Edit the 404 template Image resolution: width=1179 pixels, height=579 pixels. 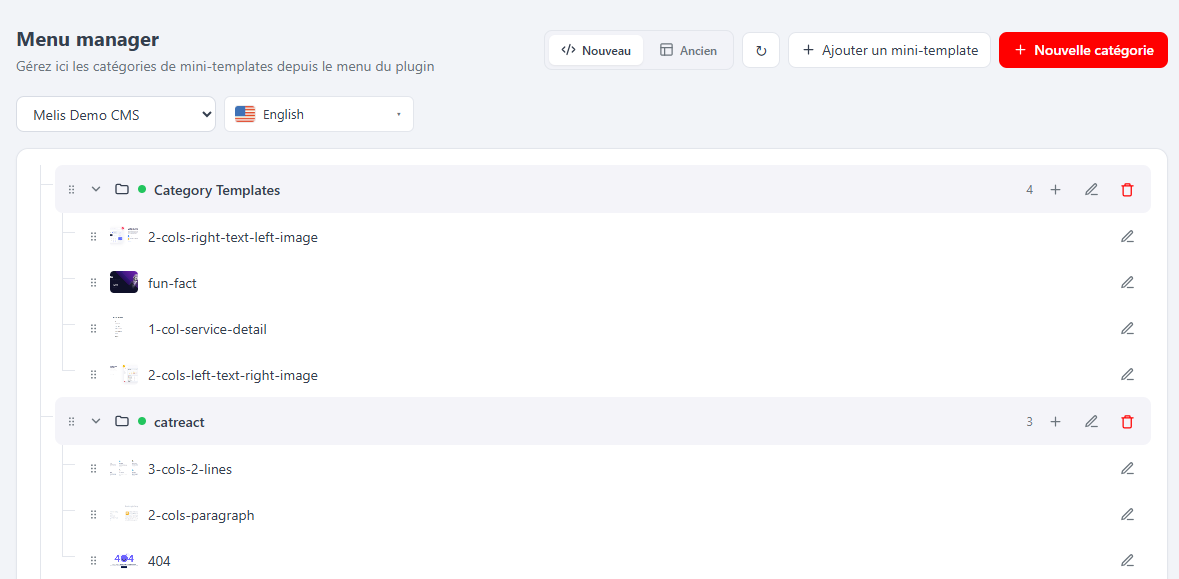click(x=1127, y=560)
